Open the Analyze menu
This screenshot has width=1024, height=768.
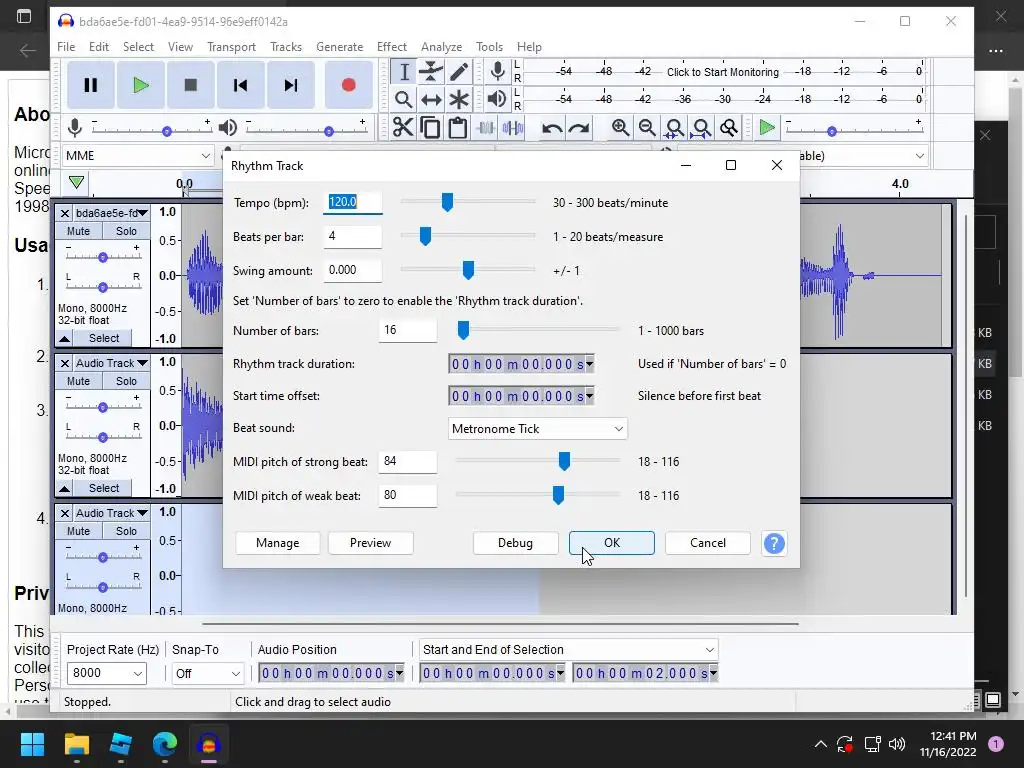click(441, 47)
